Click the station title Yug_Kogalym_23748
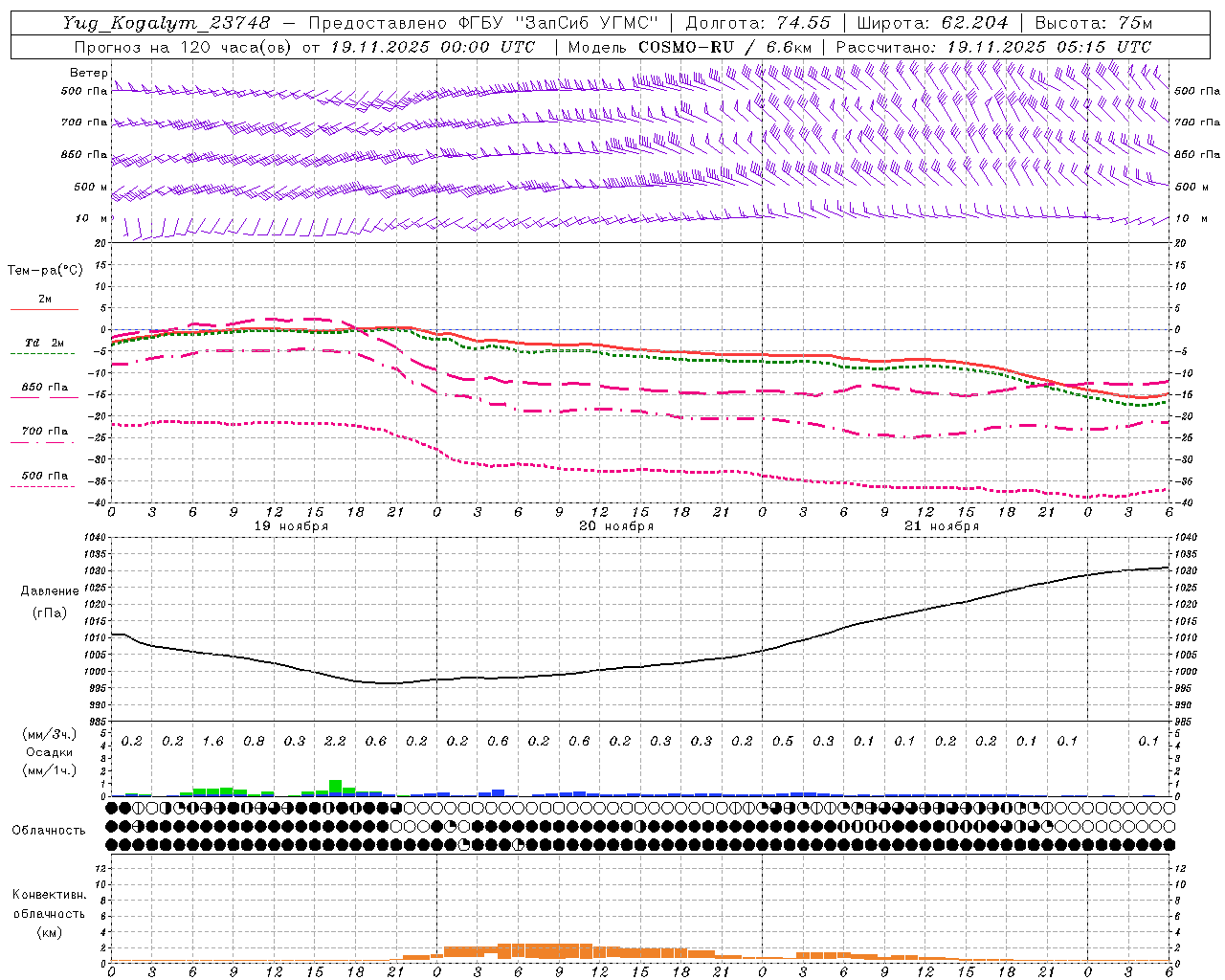Screen dimensions: 1225x980 pyautogui.click(x=167, y=23)
